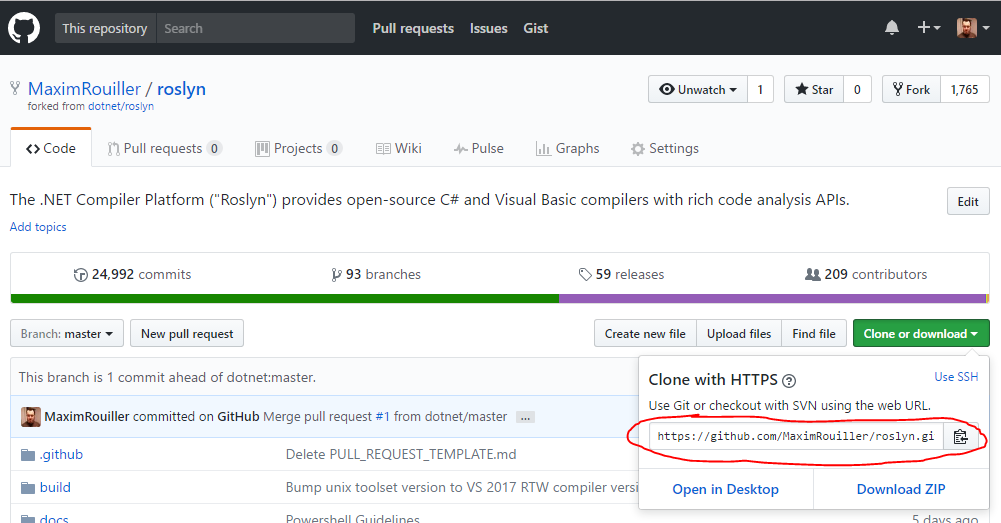Click Create new file button
This screenshot has width=1001, height=523.
(x=645, y=333)
